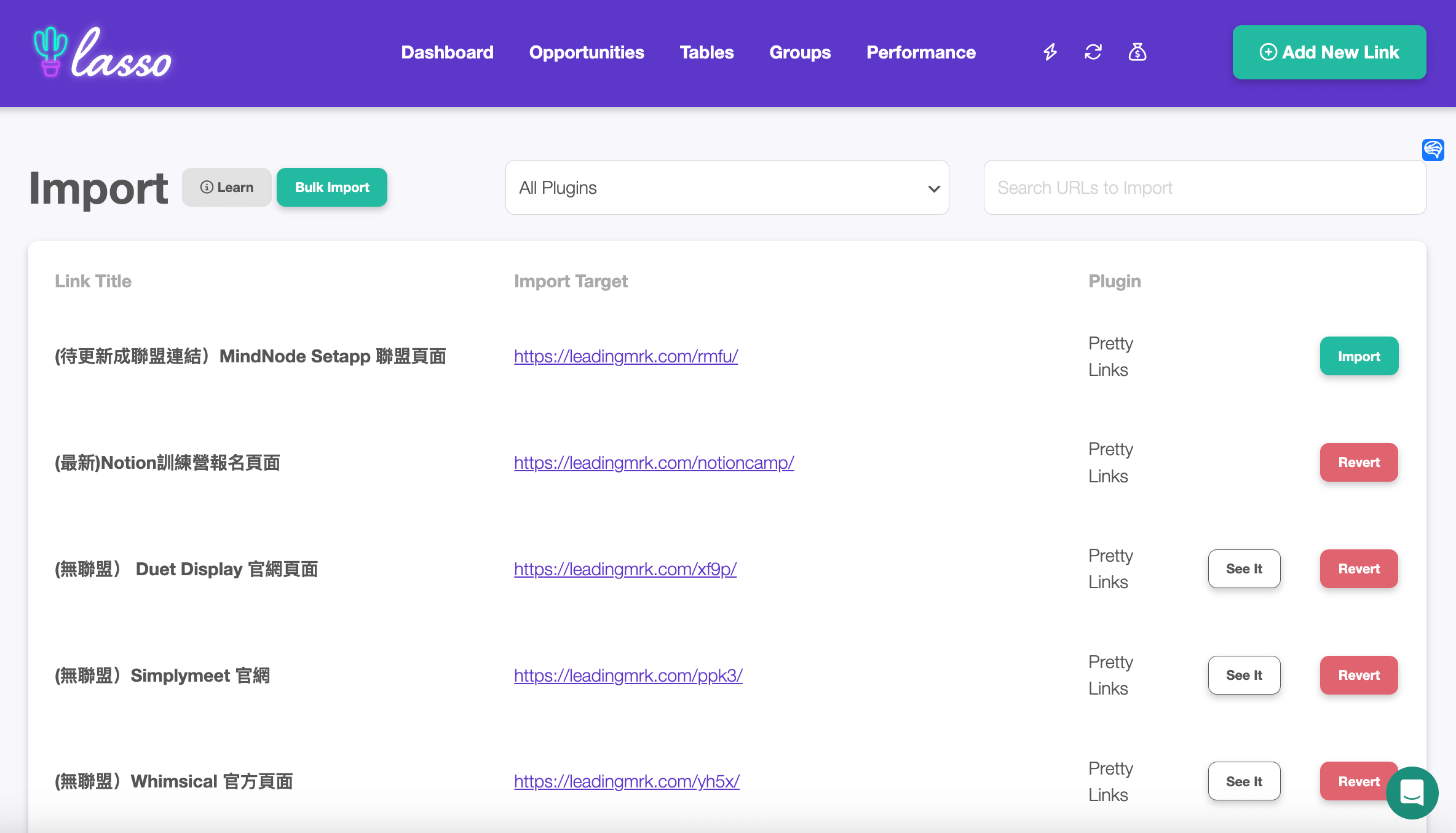1456x833 pixels.
Task: Revert the Notion訓練營報名頁面 link
Action: [x=1359, y=462]
